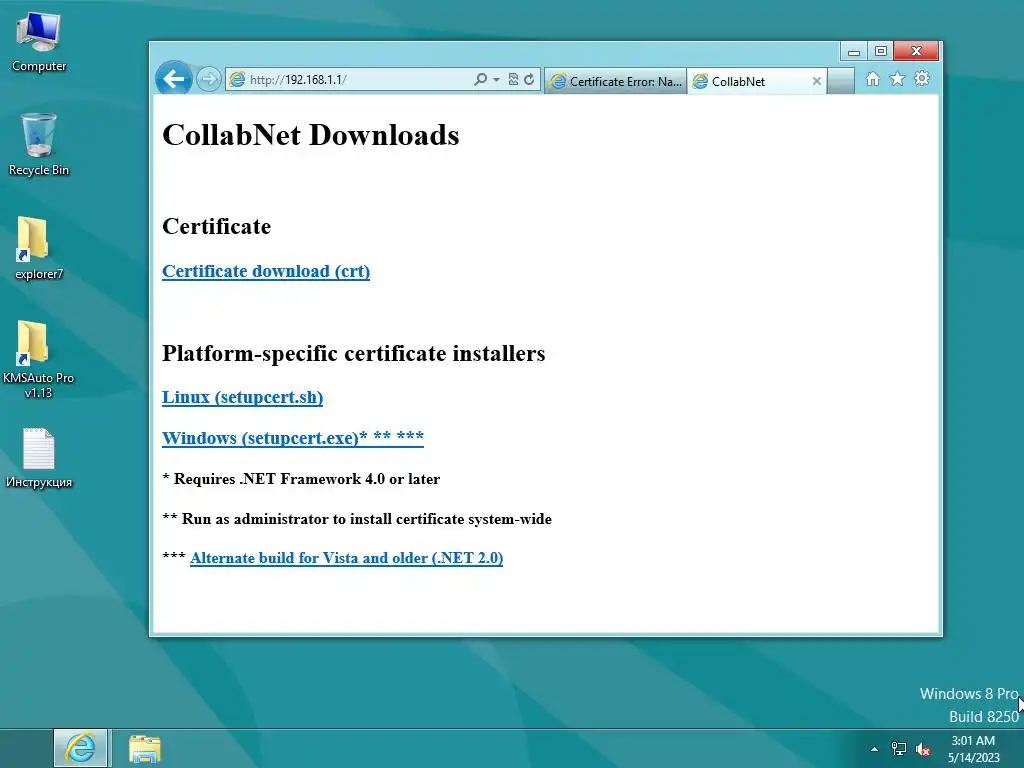
Task: Expand the address bar autocomplete dropdown arrow
Action: pos(496,80)
